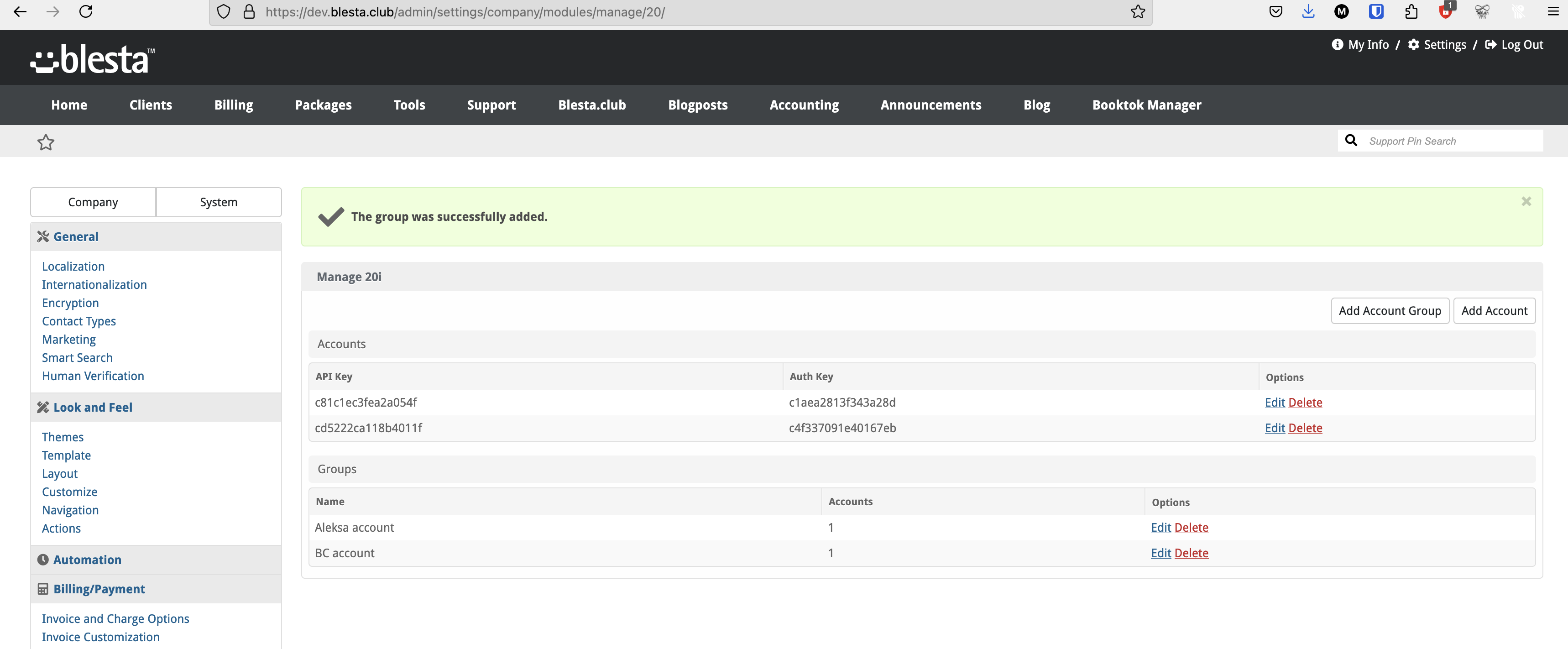Delete the Aleksa account group

pos(1191,527)
